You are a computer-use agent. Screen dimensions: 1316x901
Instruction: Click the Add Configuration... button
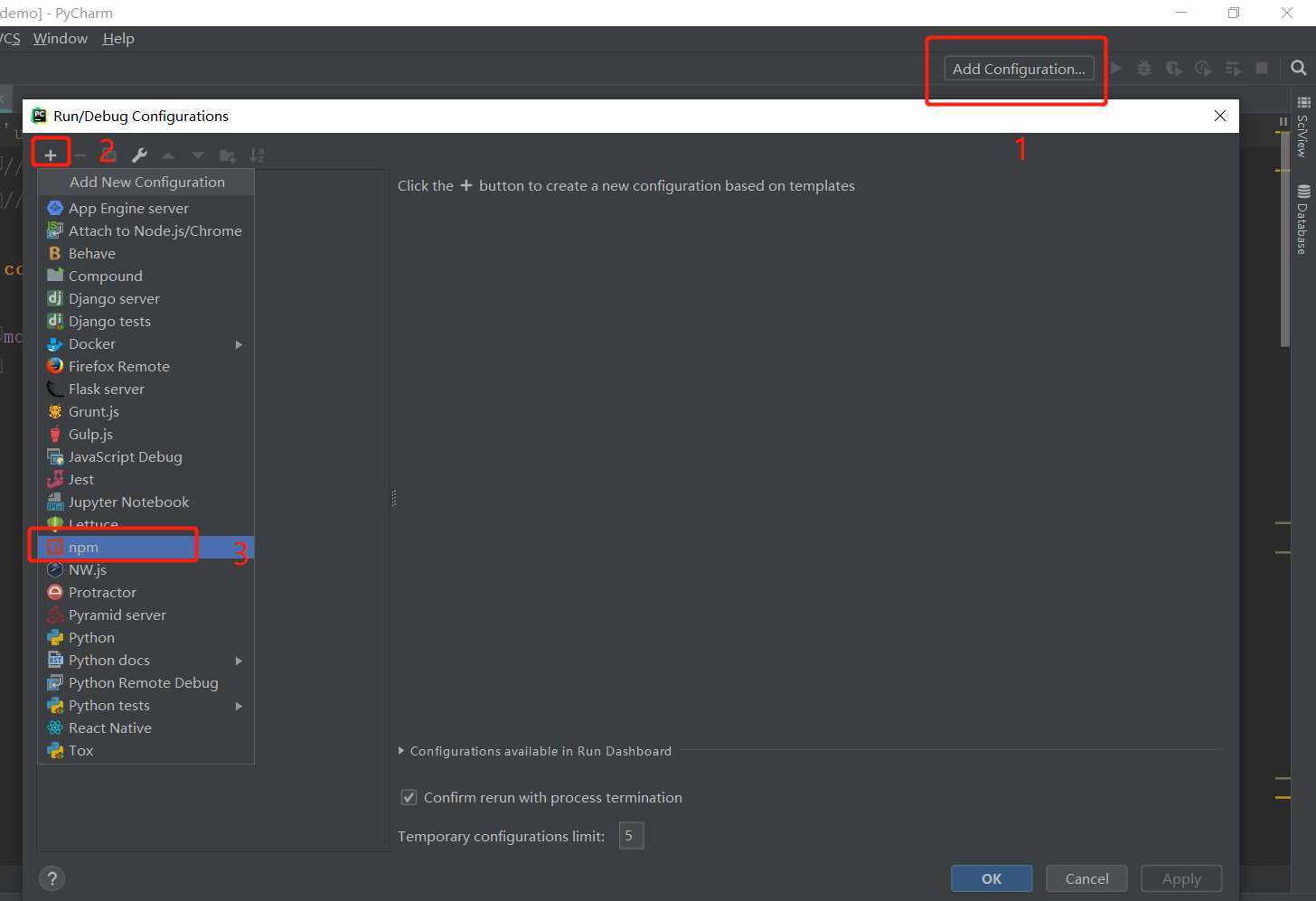pos(1019,69)
